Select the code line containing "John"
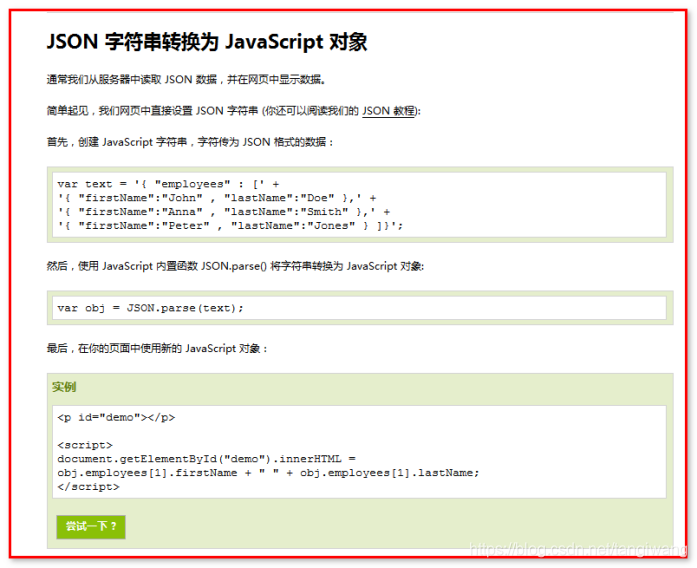 point(216,198)
